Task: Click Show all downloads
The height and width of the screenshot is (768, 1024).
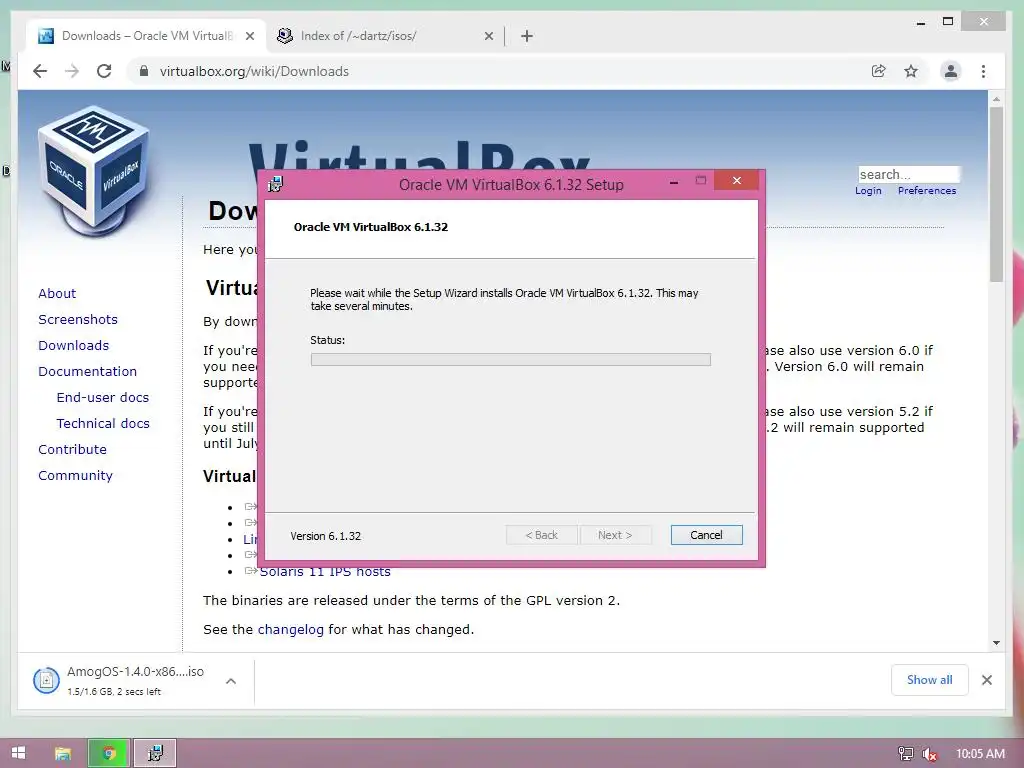Action: 929,680
